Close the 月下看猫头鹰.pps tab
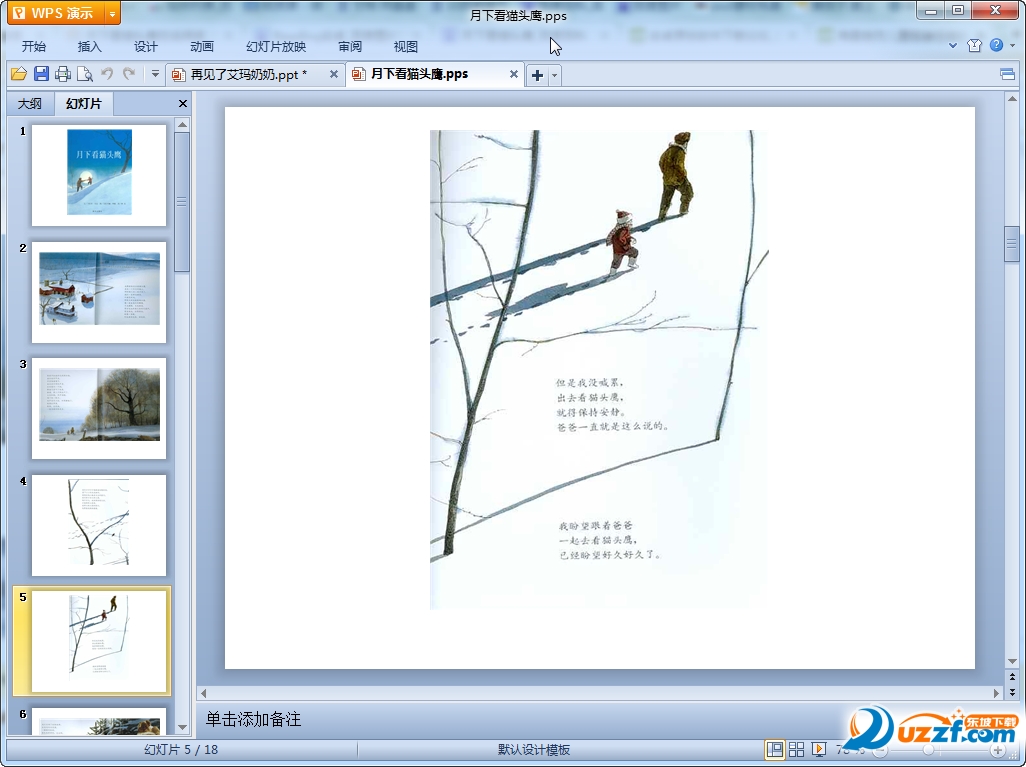 pyautogui.click(x=514, y=74)
